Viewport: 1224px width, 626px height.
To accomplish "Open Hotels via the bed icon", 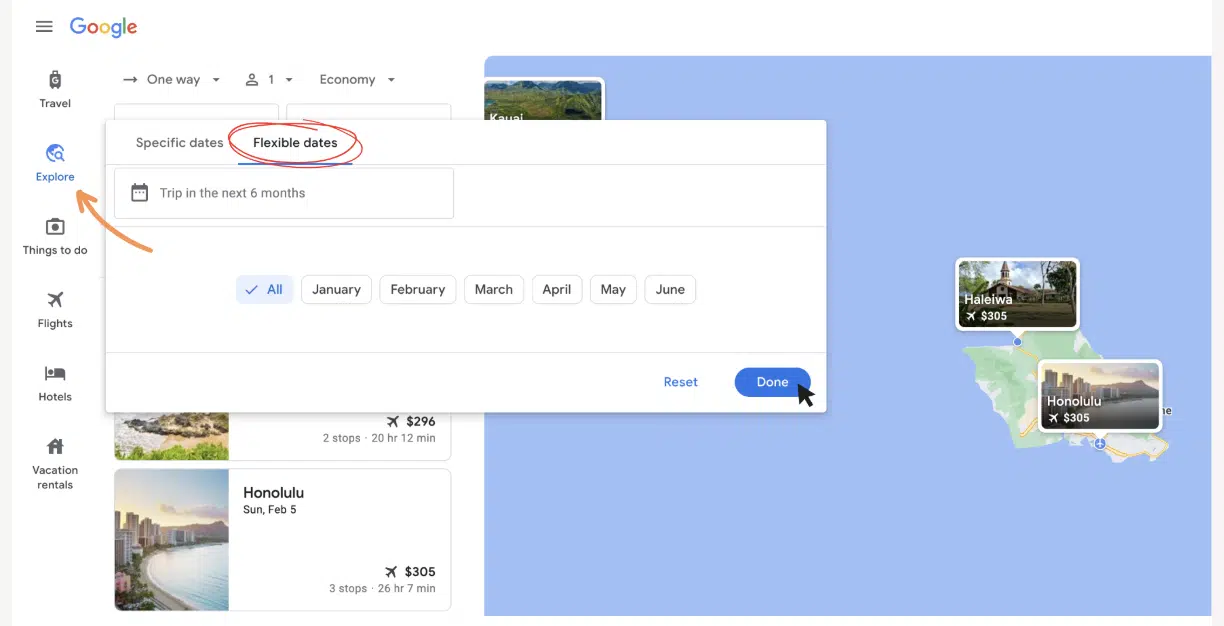I will [55, 374].
